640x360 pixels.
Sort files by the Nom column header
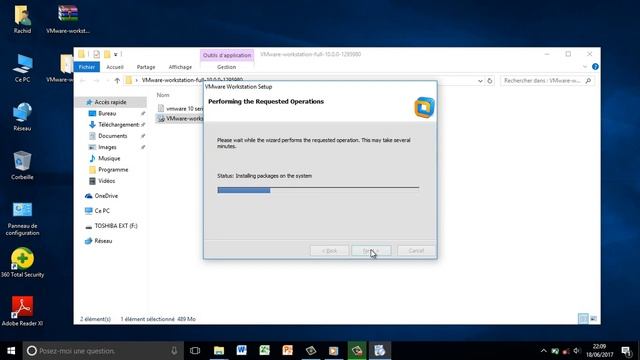[x=163, y=95]
